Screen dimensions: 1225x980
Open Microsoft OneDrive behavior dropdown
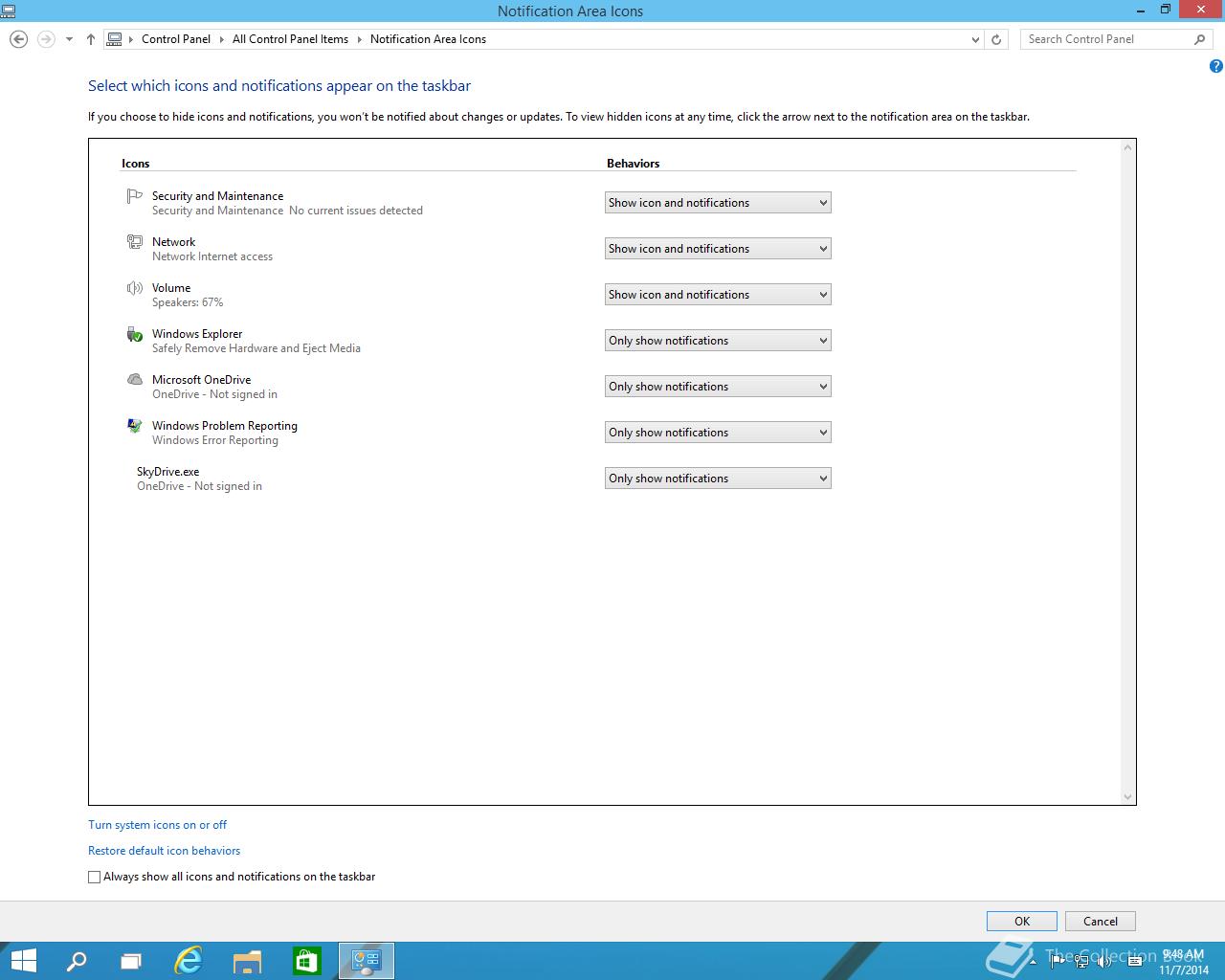[718, 387]
